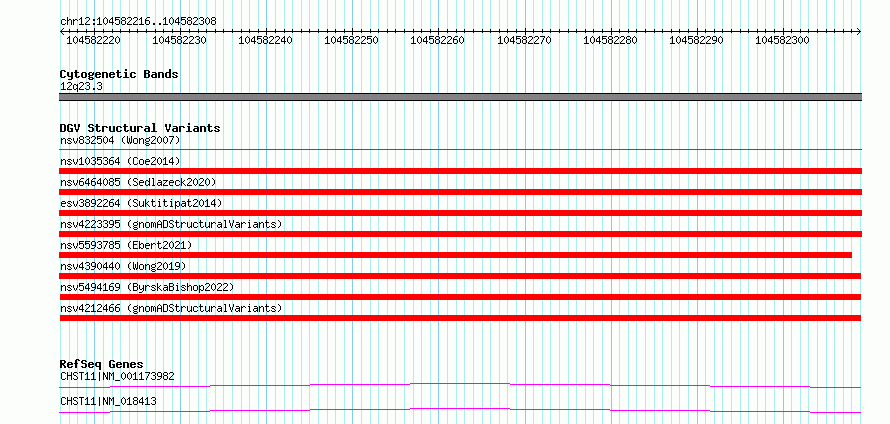Click the shorter red bar under nsv5593785
This screenshot has width=890, height=424.
(x=456, y=255)
